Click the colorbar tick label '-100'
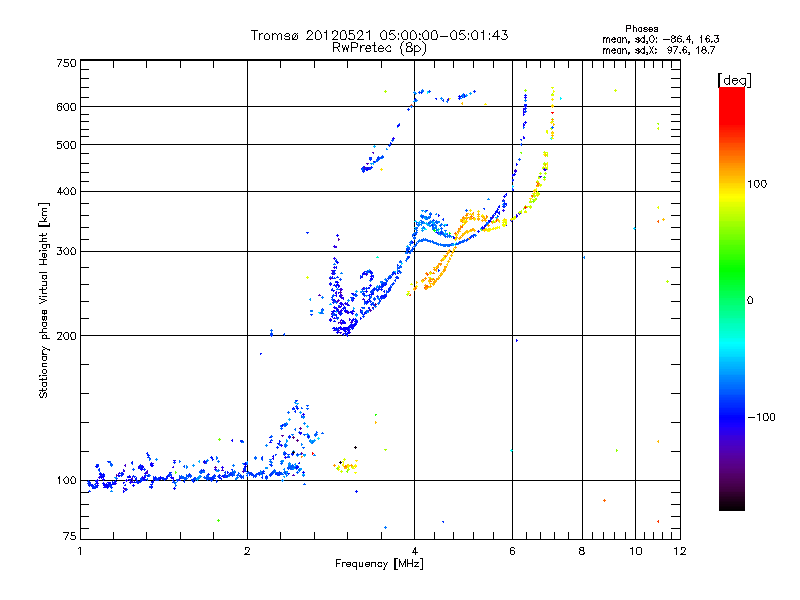This screenshot has height=600, width=800. tap(761, 417)
